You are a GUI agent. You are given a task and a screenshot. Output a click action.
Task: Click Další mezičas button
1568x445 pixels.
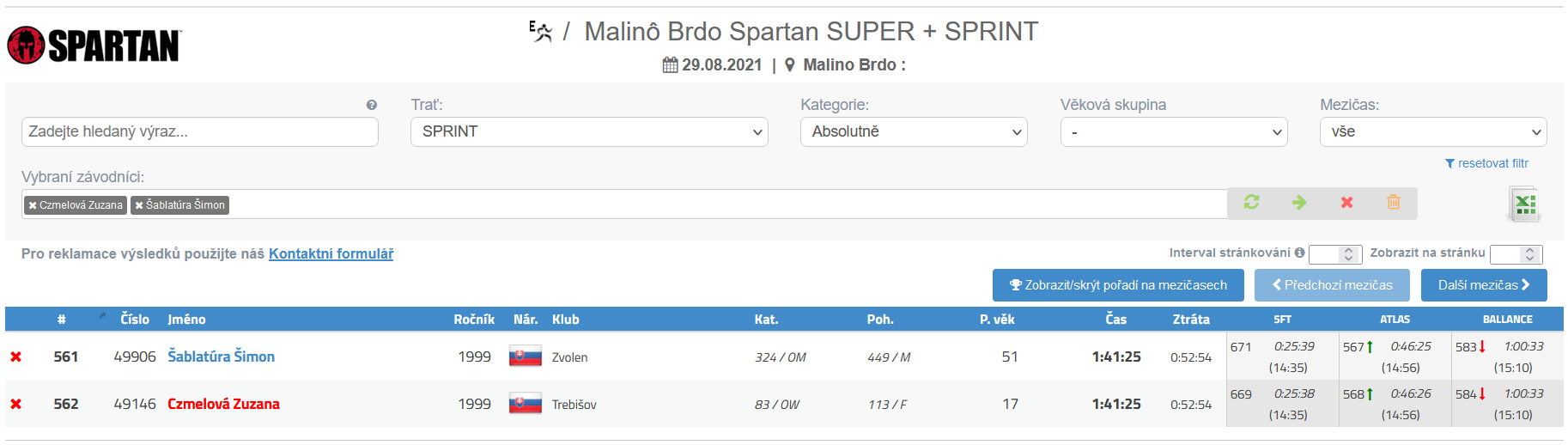click(x=1484, y=285)
